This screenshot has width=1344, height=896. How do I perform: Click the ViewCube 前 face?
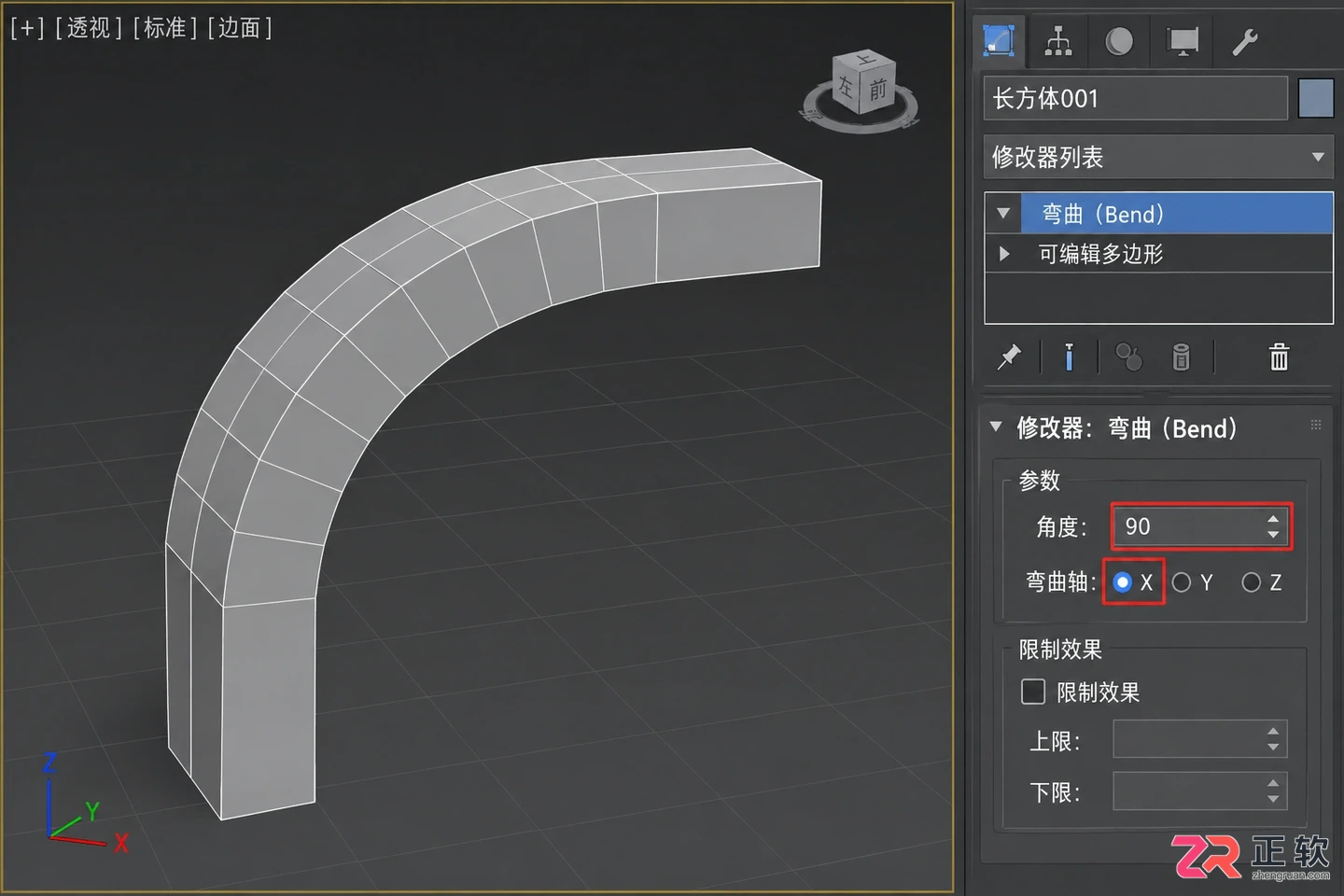click(x=877, y=90)
